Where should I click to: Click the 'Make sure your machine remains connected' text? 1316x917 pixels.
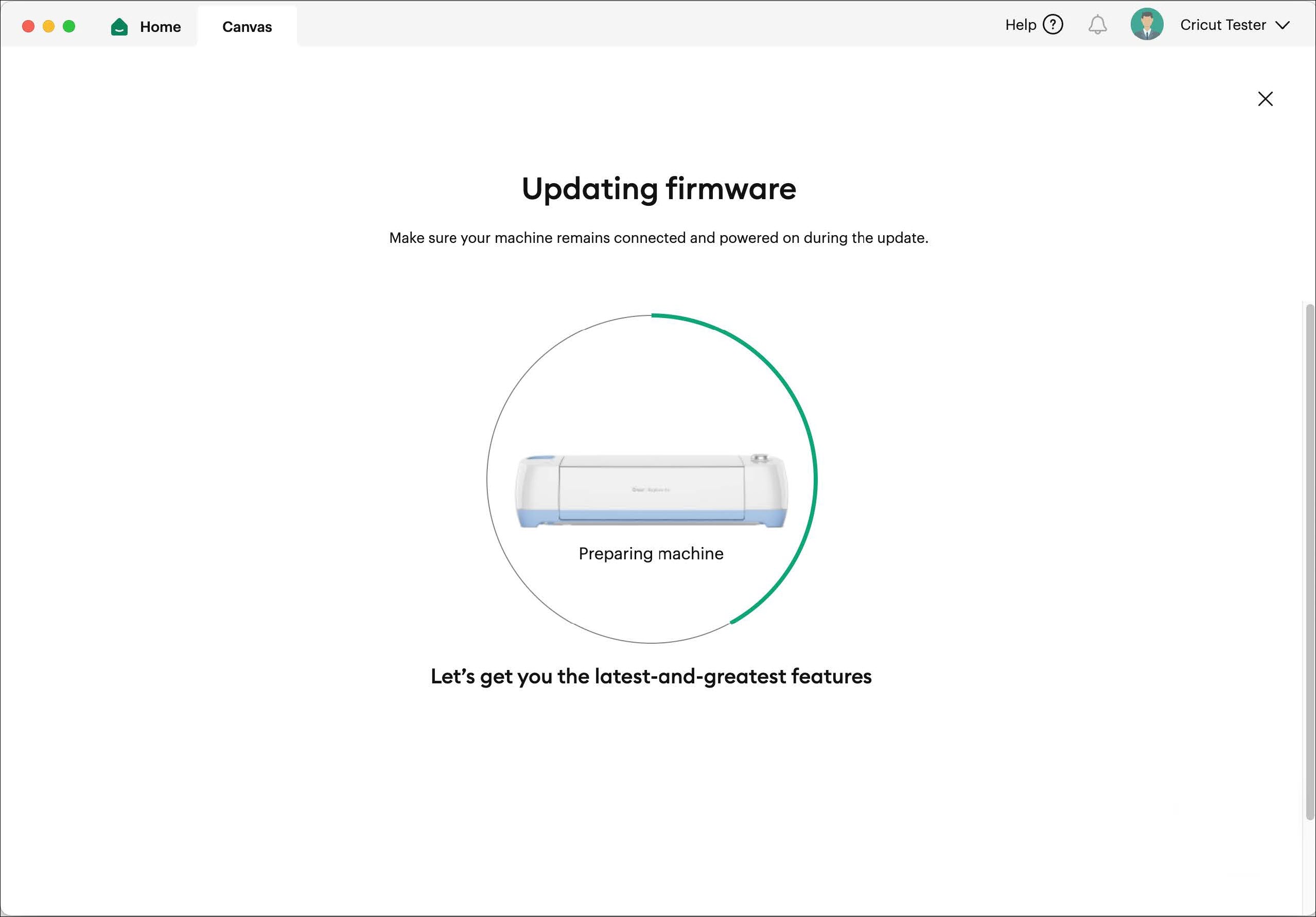(x=659, y=238)
